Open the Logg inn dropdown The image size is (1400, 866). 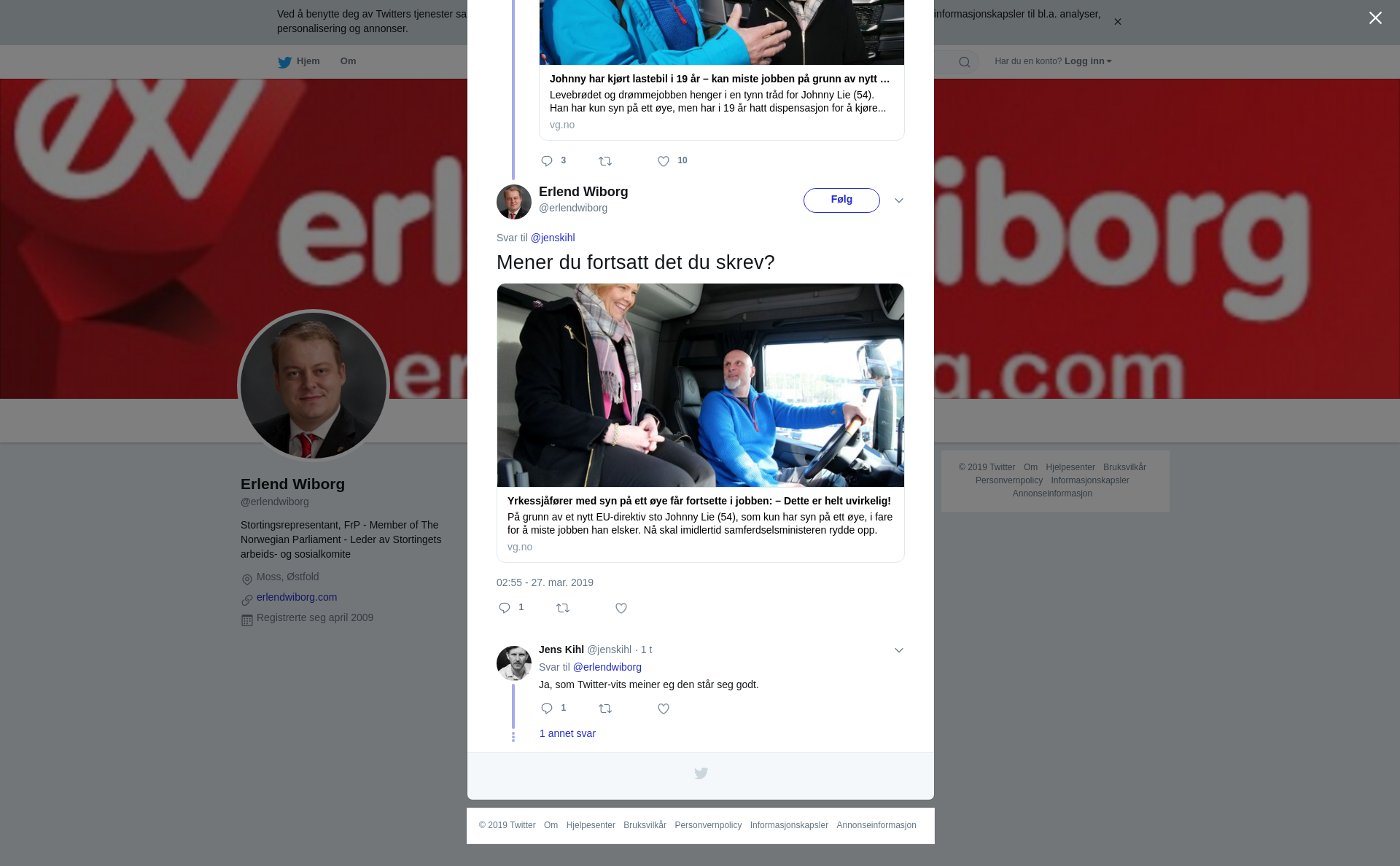1088,61
